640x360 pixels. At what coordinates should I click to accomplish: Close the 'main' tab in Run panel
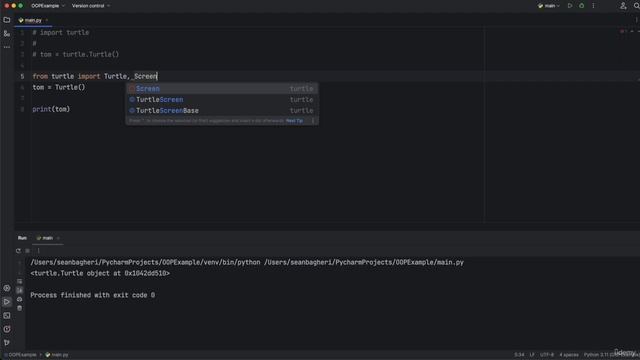(58, 238)
